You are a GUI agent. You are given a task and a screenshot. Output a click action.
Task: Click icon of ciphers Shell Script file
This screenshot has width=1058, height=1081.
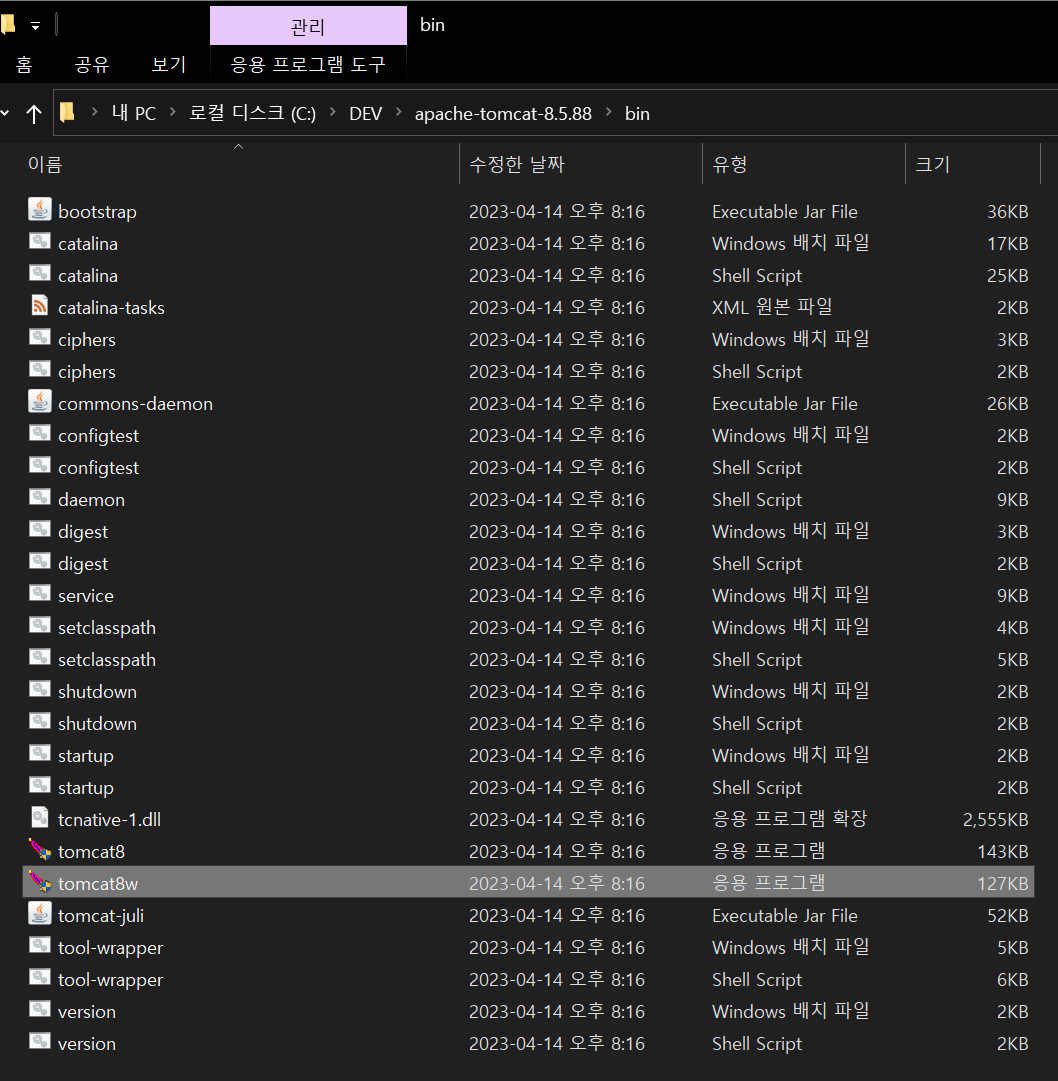(40, 370)
